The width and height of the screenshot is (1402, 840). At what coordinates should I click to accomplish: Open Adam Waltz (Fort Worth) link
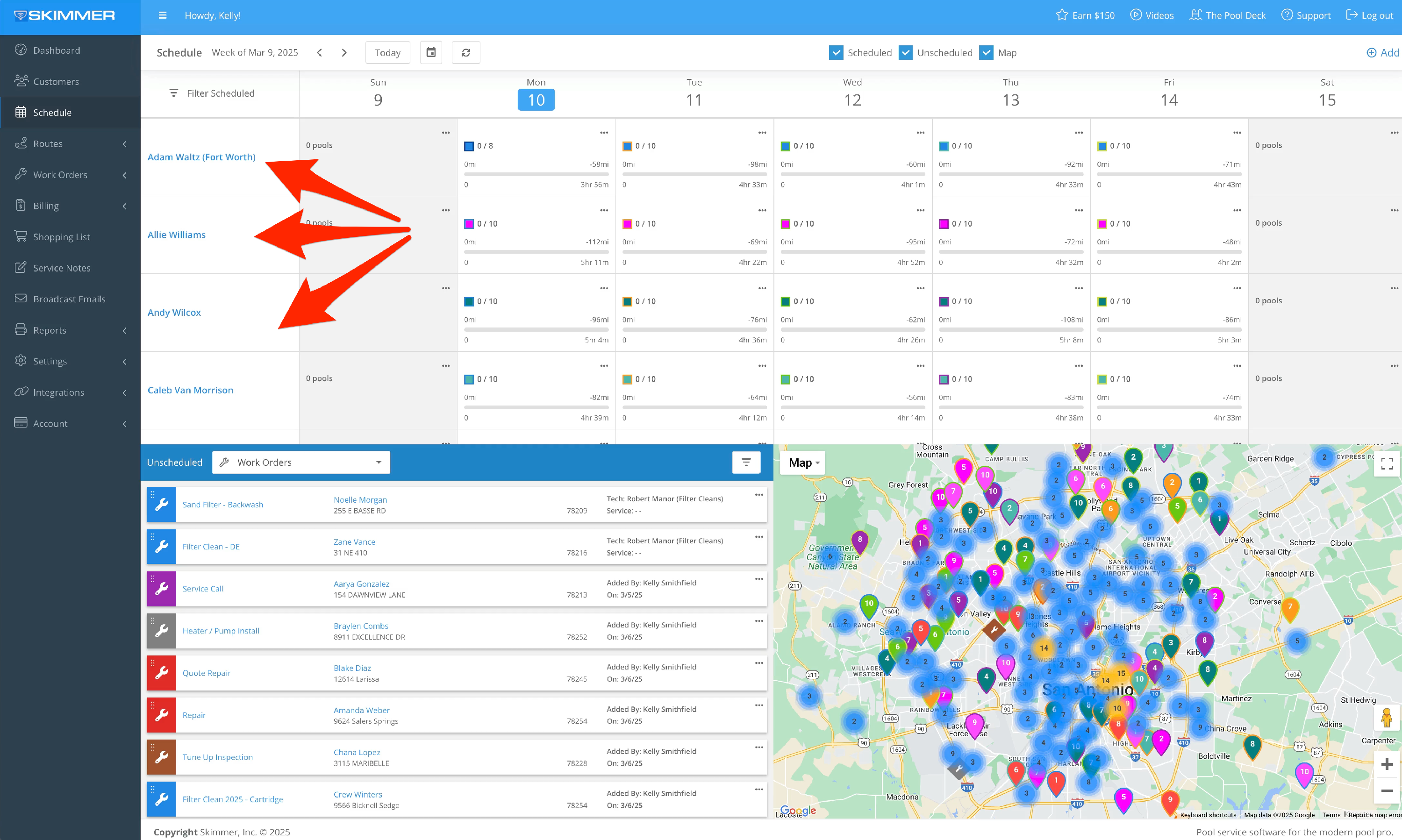201,157
